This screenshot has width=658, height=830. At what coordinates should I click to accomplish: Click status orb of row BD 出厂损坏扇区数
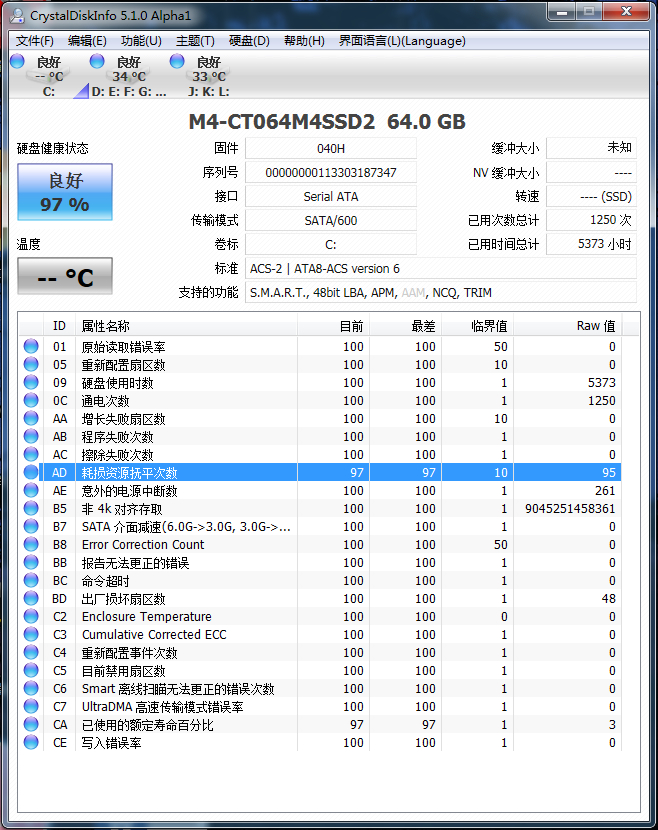click(31, 598)
